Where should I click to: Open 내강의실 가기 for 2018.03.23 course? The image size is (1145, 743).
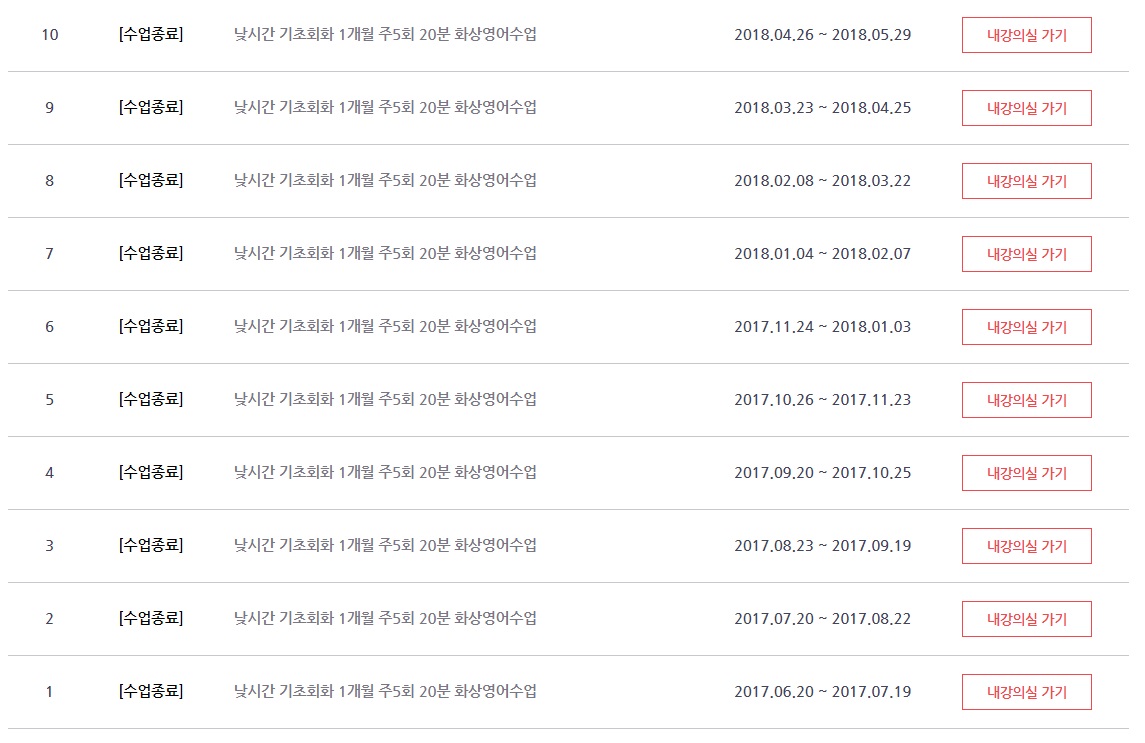(x=1026, y=108)
